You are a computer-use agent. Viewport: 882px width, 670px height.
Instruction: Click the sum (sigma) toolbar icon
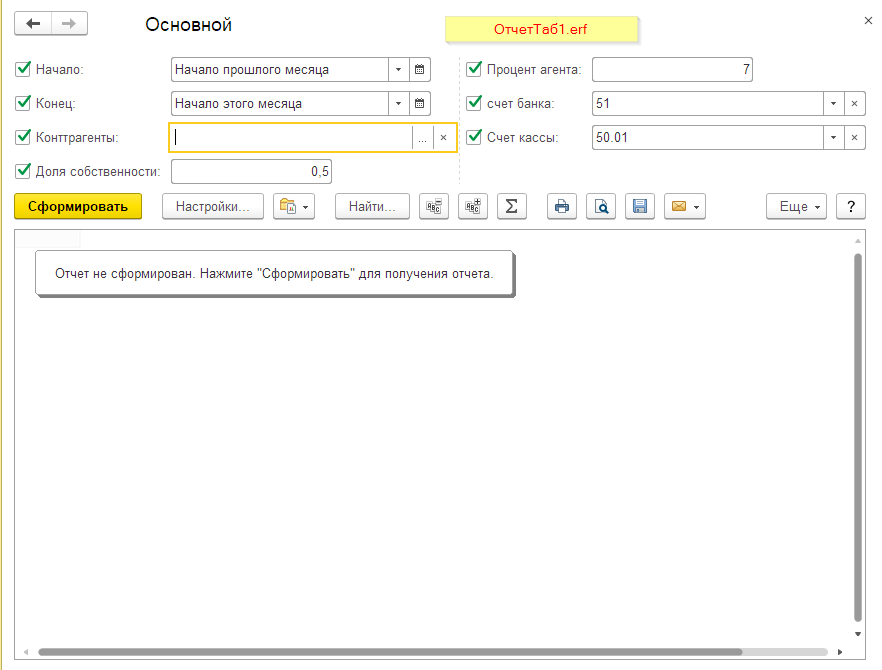[511, 206]
